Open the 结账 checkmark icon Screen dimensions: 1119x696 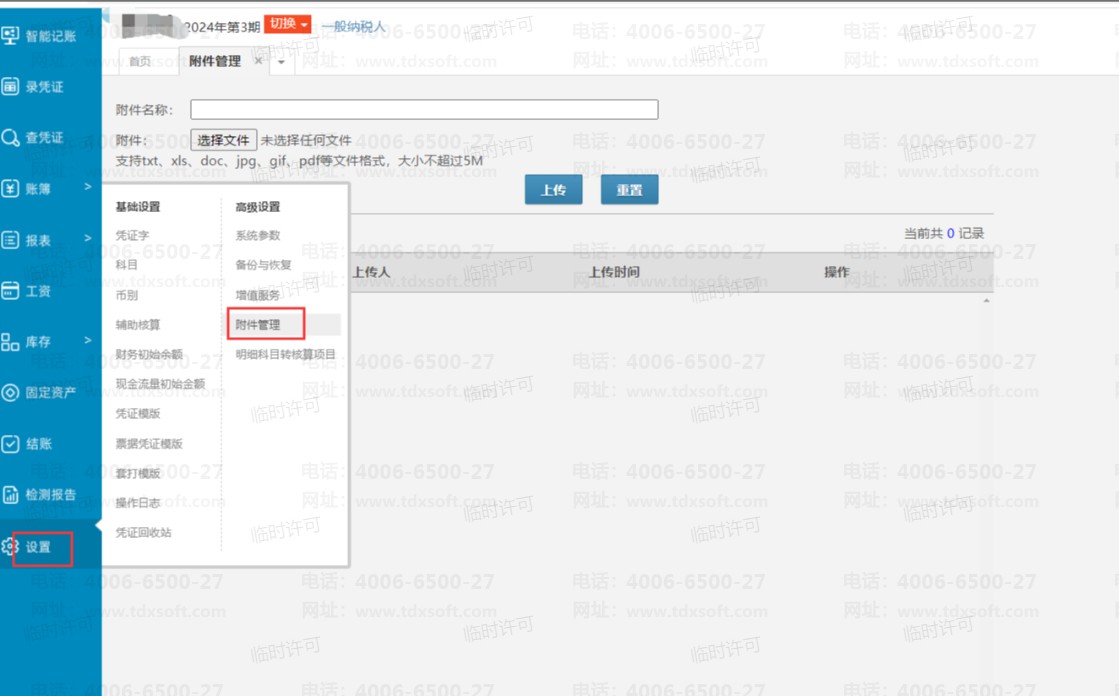pos(11,444)
